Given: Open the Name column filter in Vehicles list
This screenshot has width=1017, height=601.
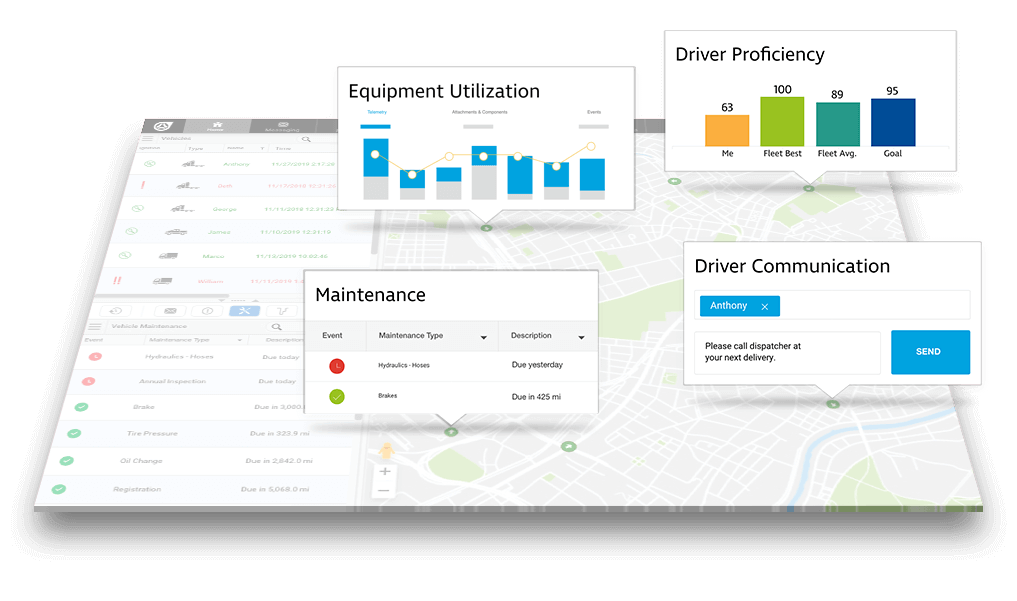Looking at the screenshot, I should [x=260, y=148].
